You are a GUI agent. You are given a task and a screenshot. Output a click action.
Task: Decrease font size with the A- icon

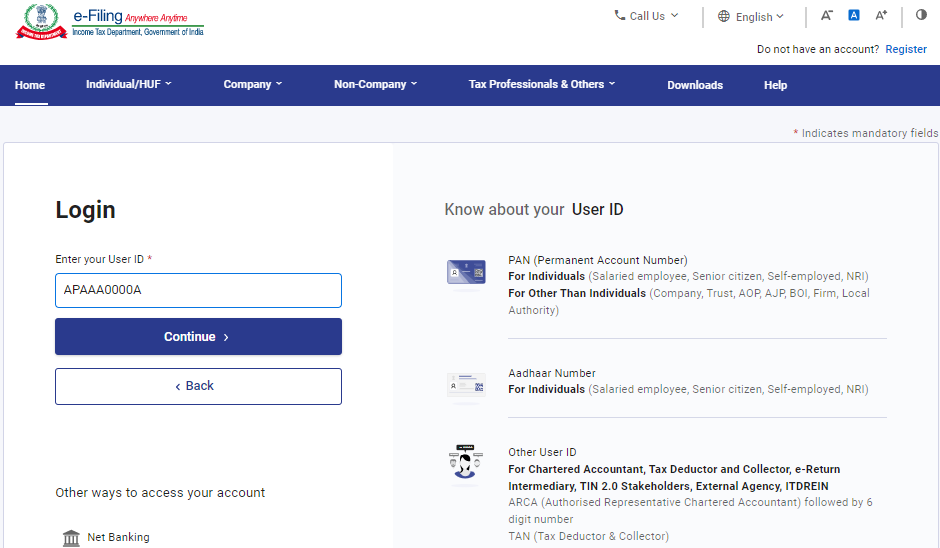[826, 16]
